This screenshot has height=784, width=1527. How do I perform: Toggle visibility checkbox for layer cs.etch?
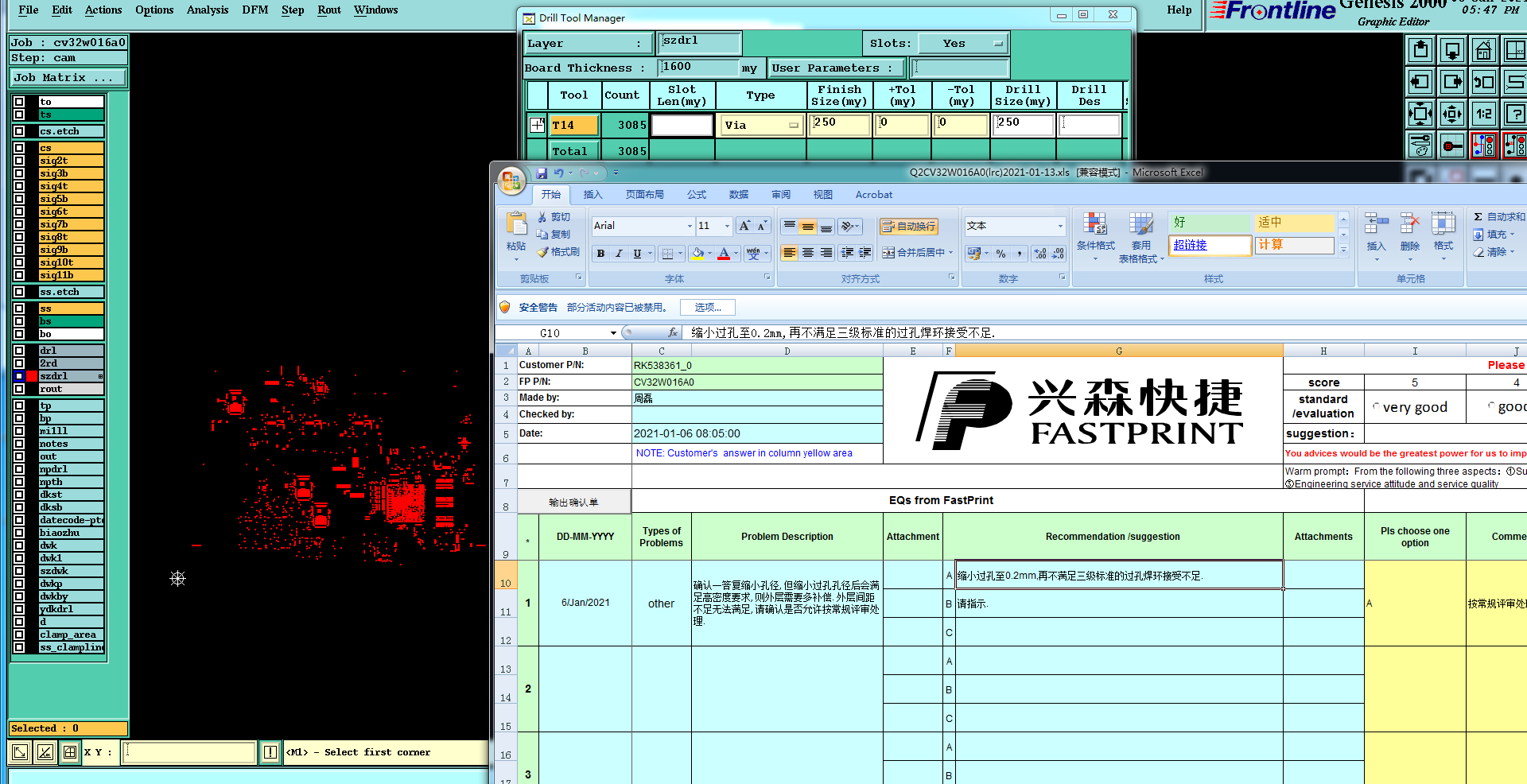[19, 131]
